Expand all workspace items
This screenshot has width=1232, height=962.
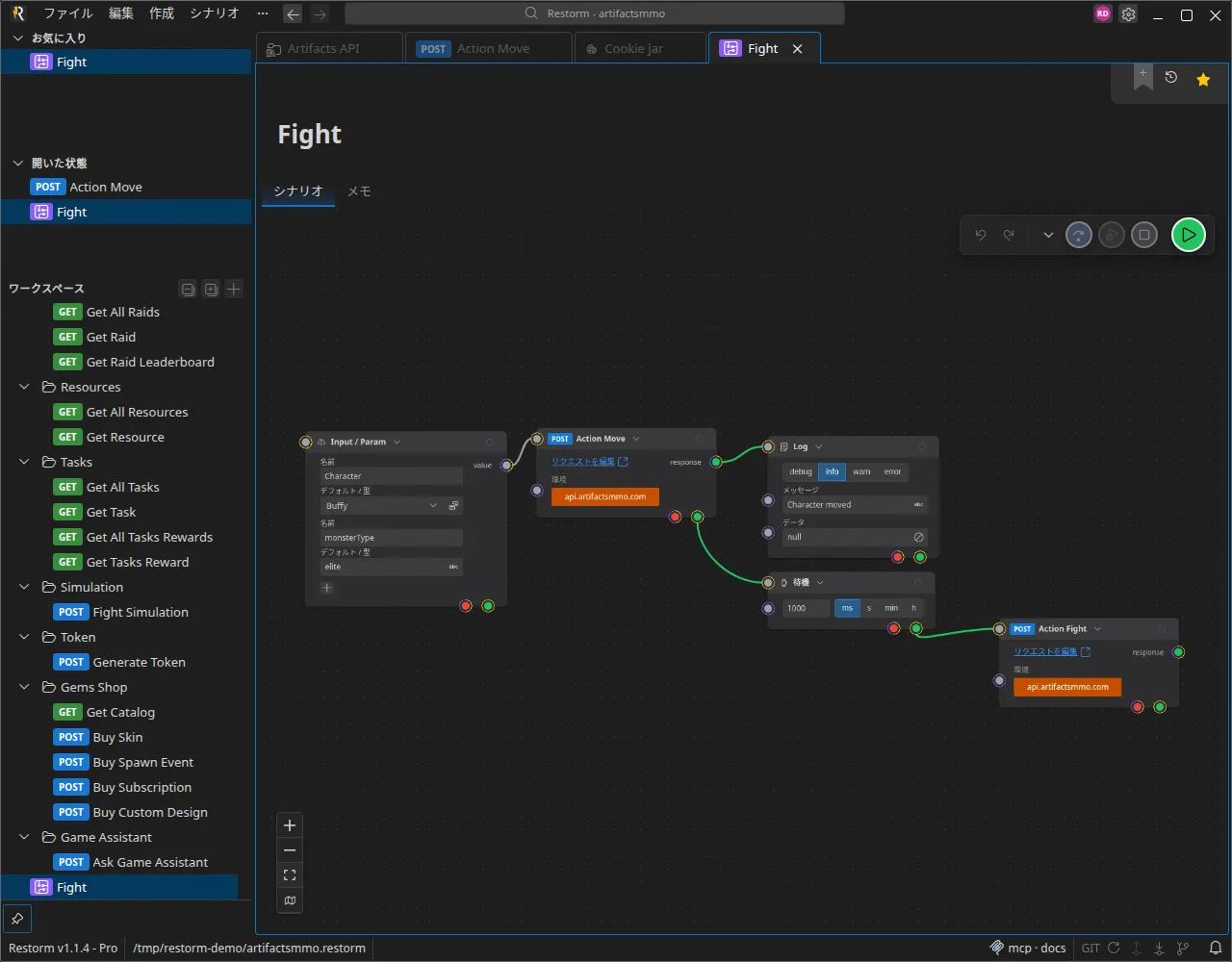pyautogui.click(x=211, y=289)
